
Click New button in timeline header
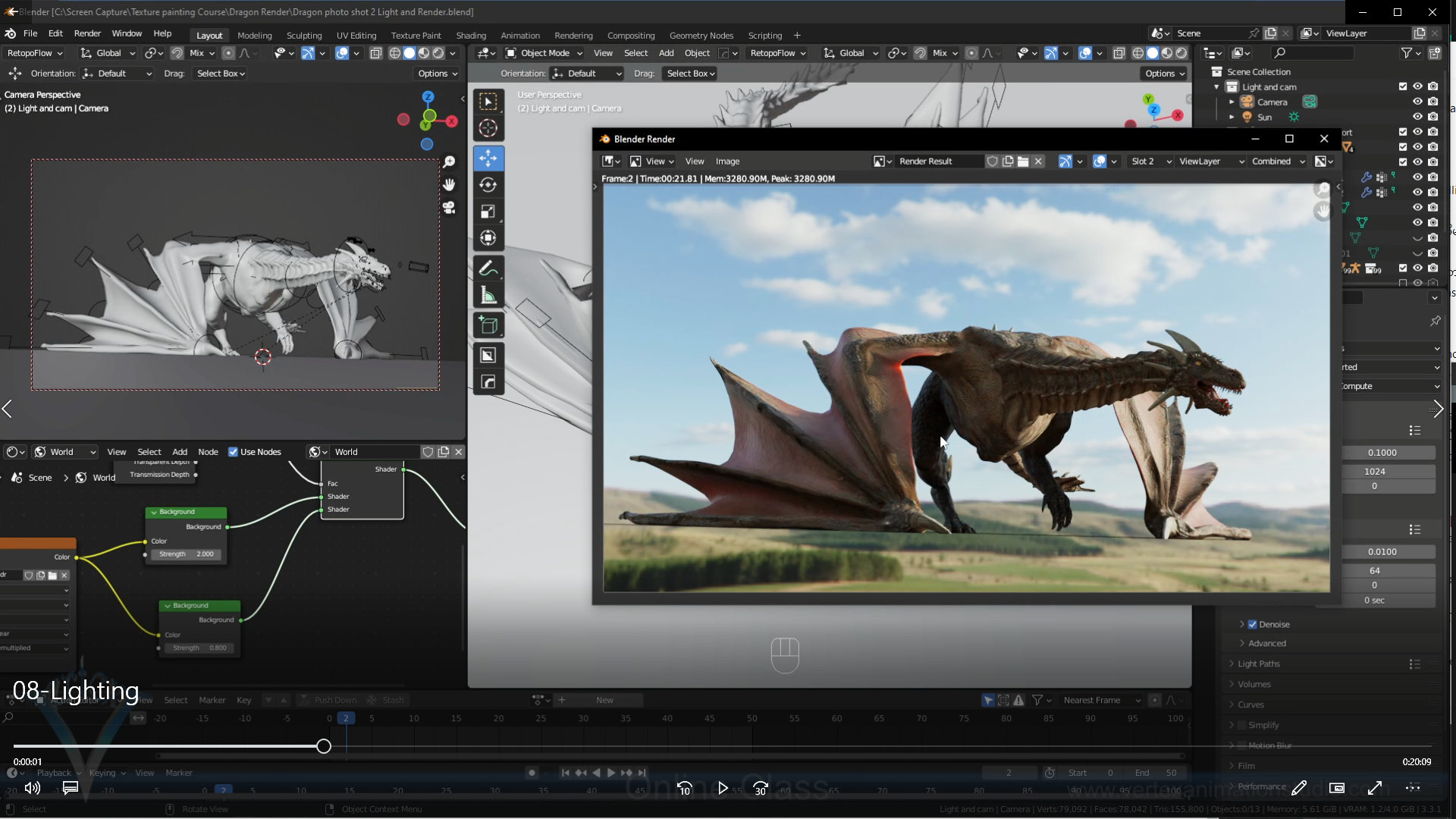[x=604, y=700]
